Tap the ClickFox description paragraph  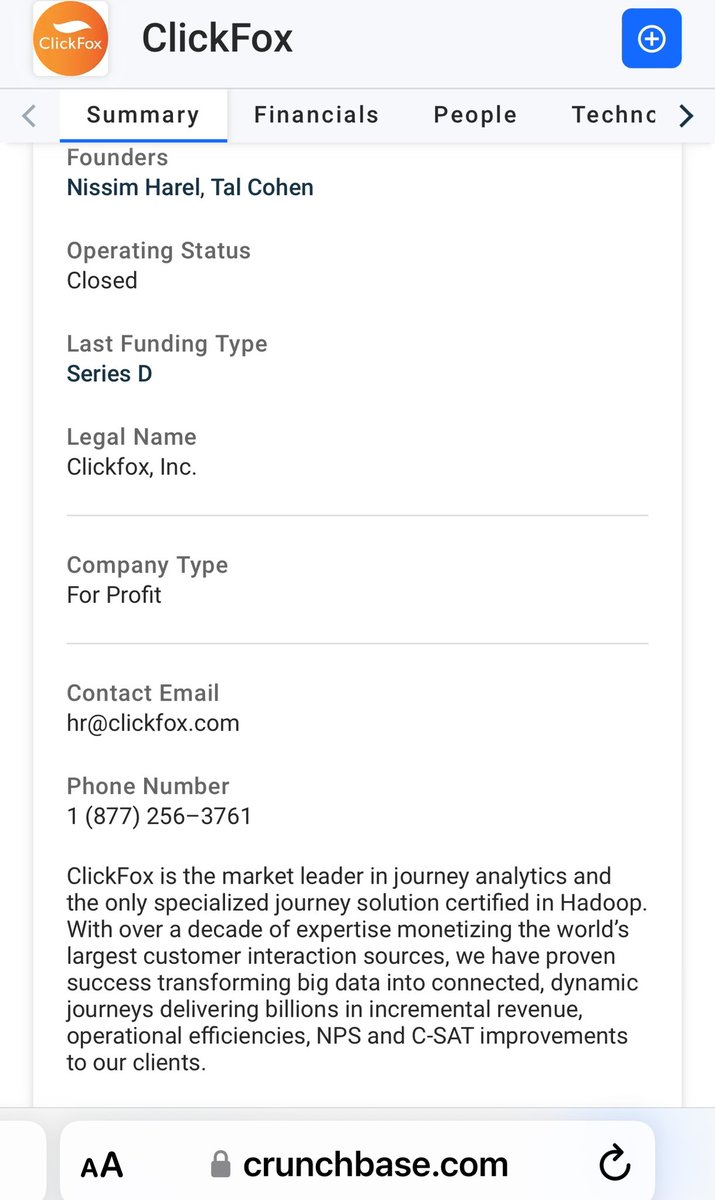[x=357, y=969]
